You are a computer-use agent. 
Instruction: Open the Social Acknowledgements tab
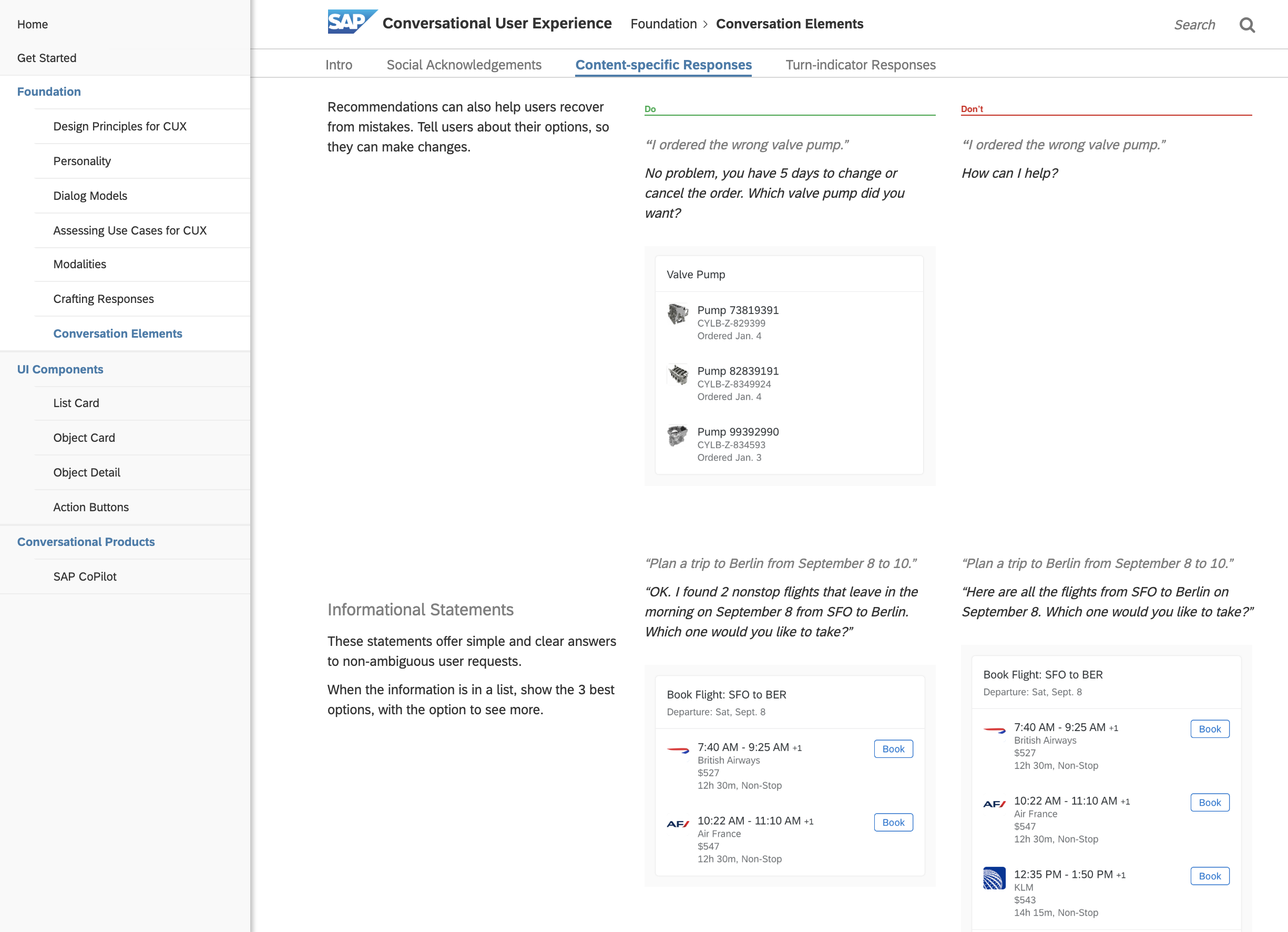(x=463, y=65)
